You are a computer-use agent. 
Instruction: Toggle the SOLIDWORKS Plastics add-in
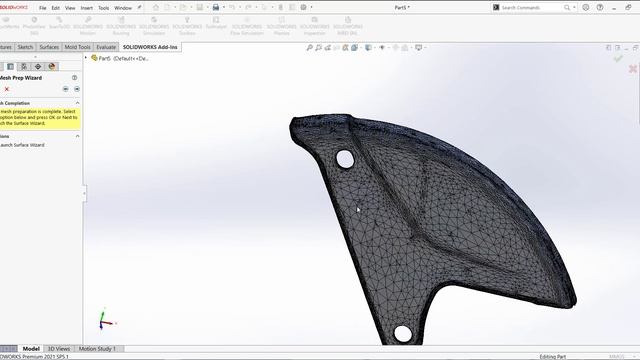point(282,26)
